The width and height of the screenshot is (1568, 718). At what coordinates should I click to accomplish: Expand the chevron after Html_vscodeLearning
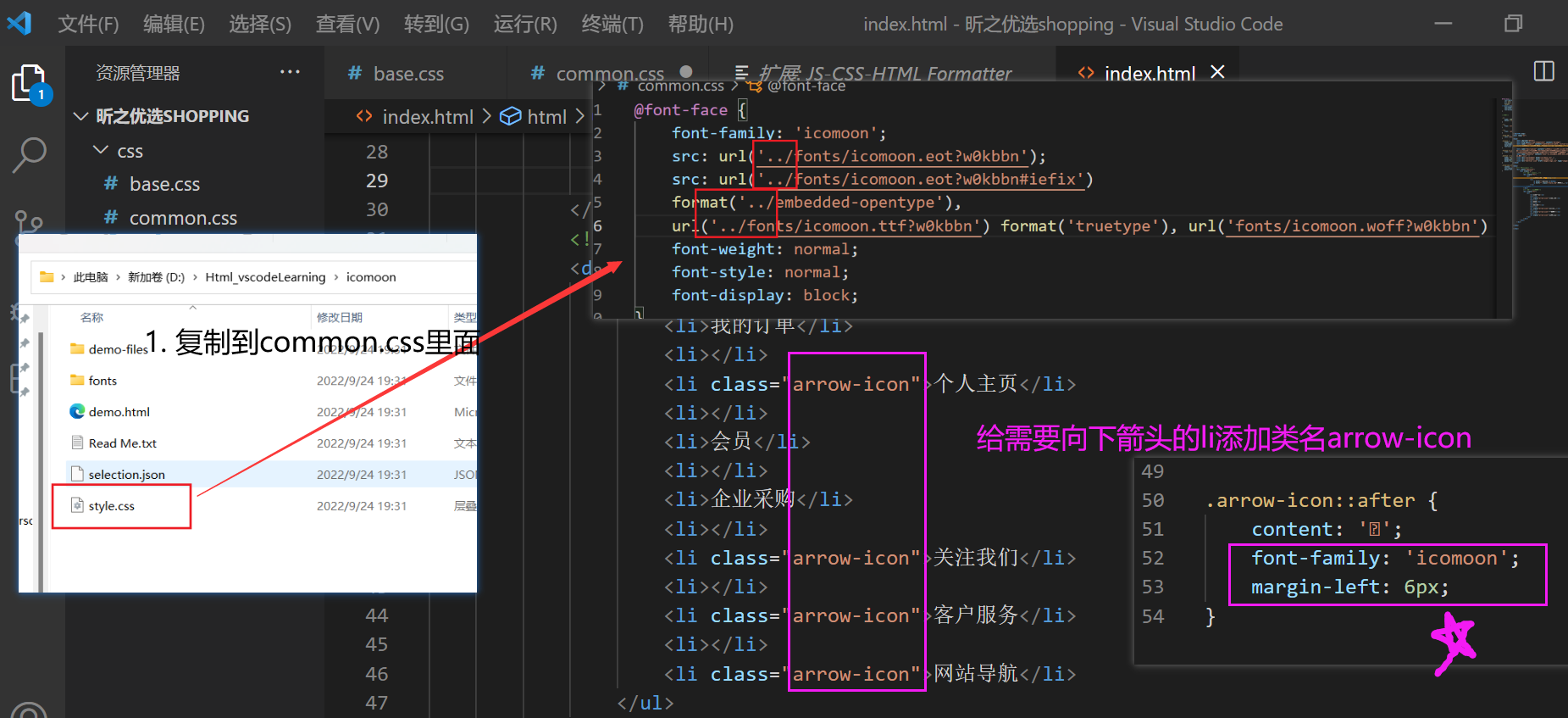(336, 277)
